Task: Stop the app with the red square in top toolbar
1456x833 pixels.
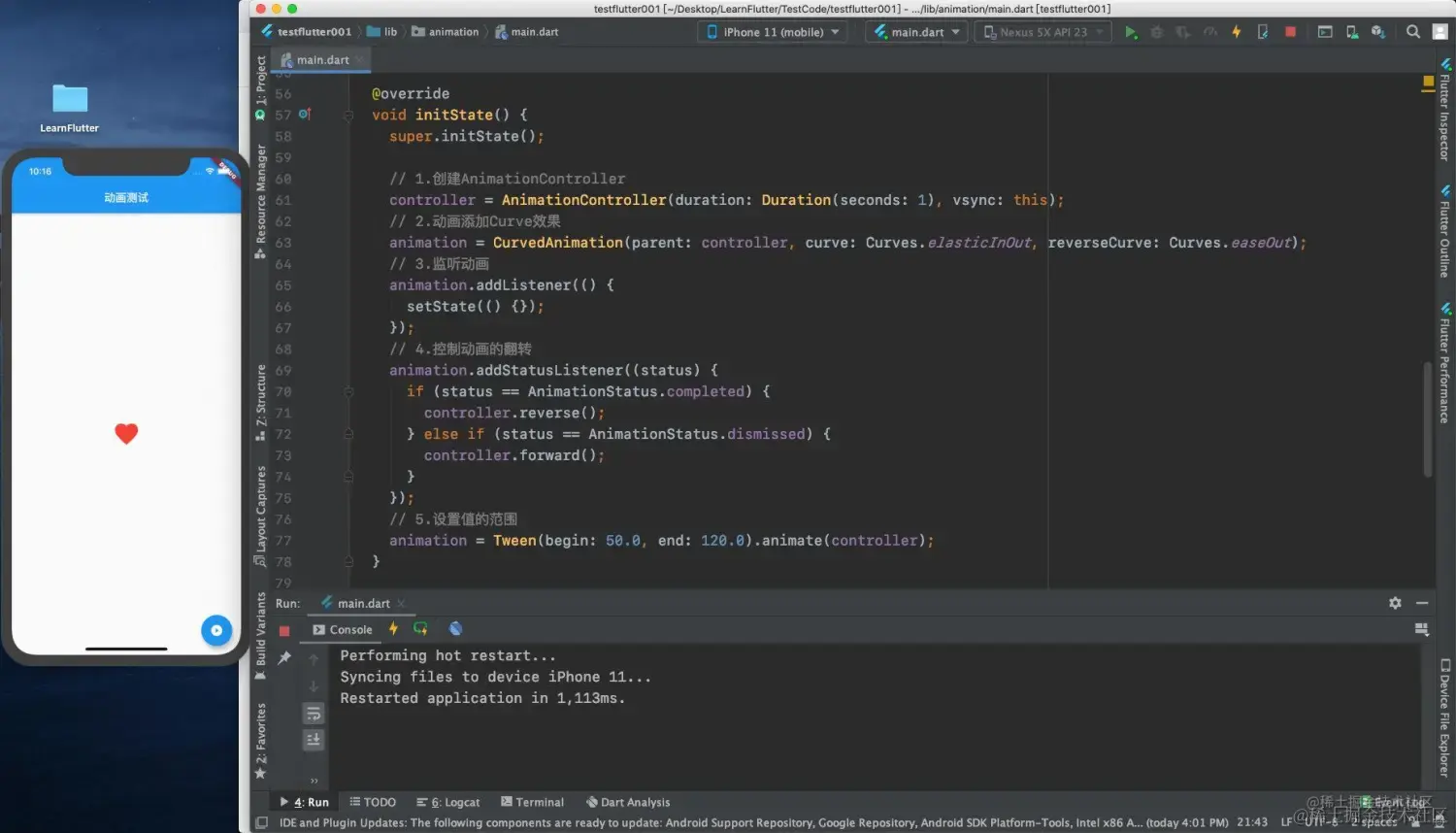Action: click(1290, 32)
